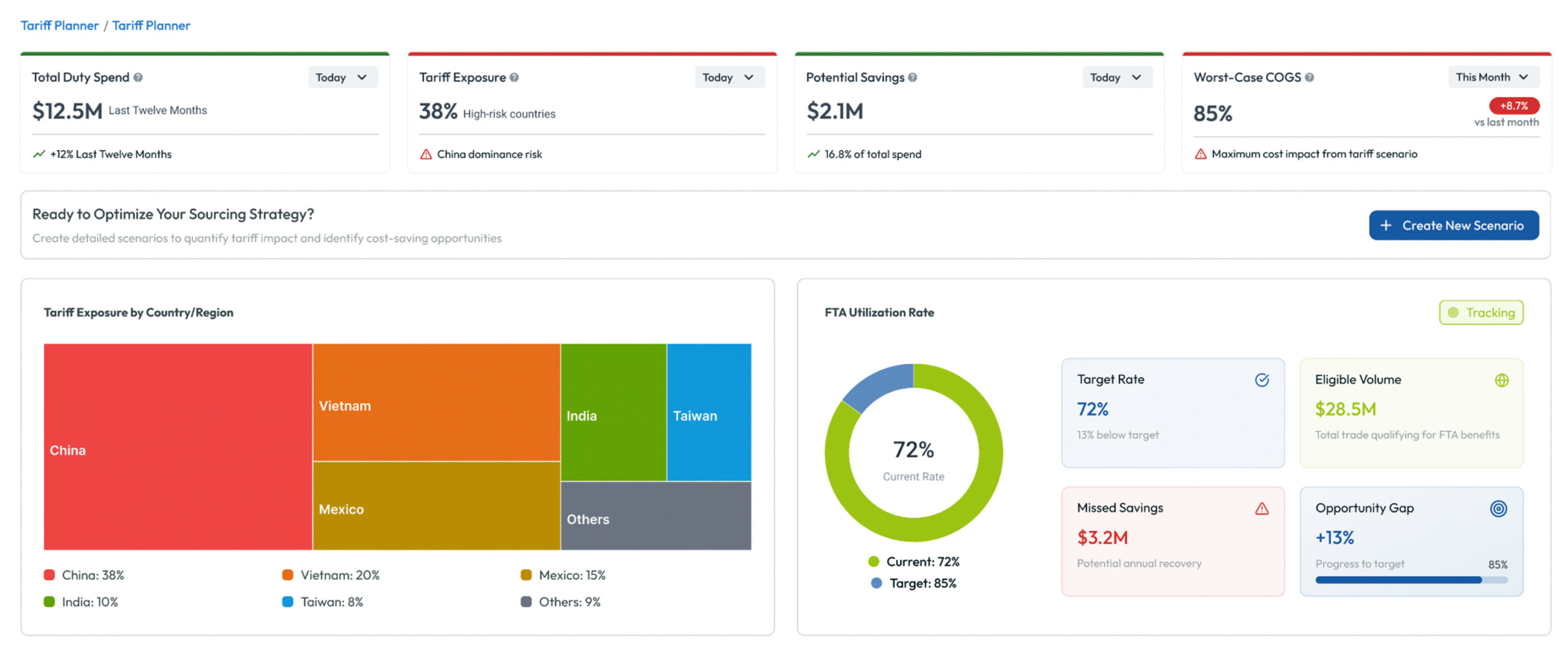Expand the Tariff Exposure Today dropdown
1568x645 pixels.
tap(729, 77)
